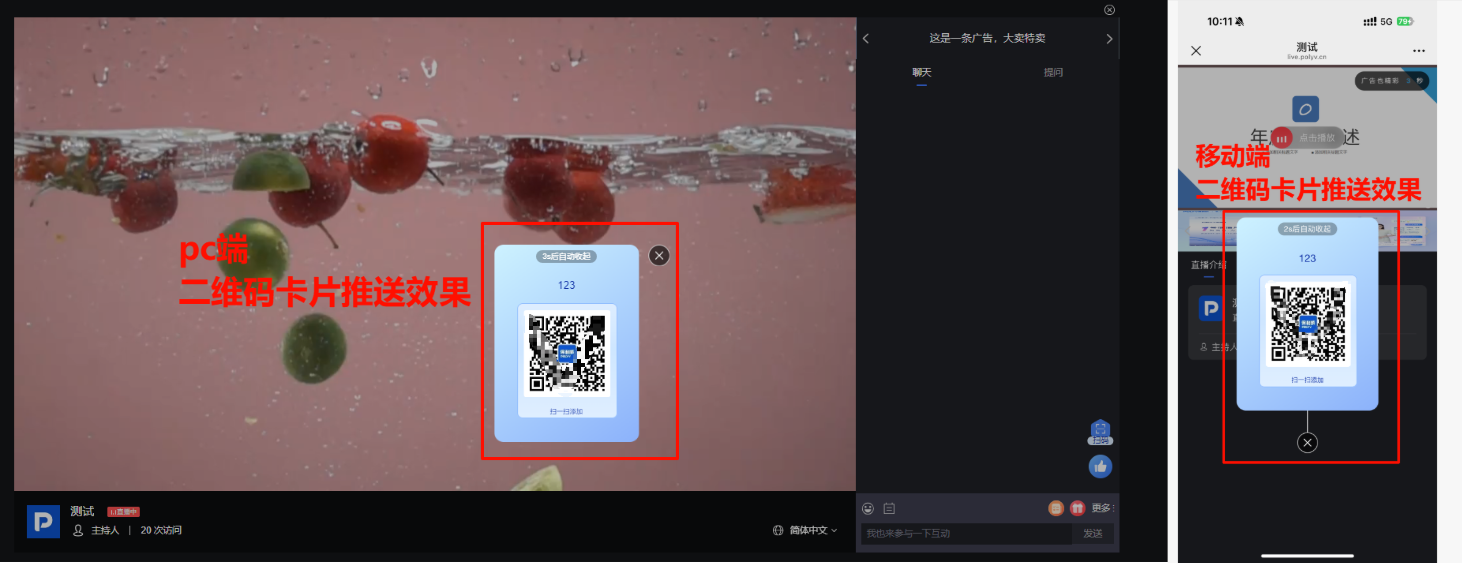1462x563 pixels.
Task: Click the 发送 send button
Action: pyautogui.click(x=1093, y=534)
